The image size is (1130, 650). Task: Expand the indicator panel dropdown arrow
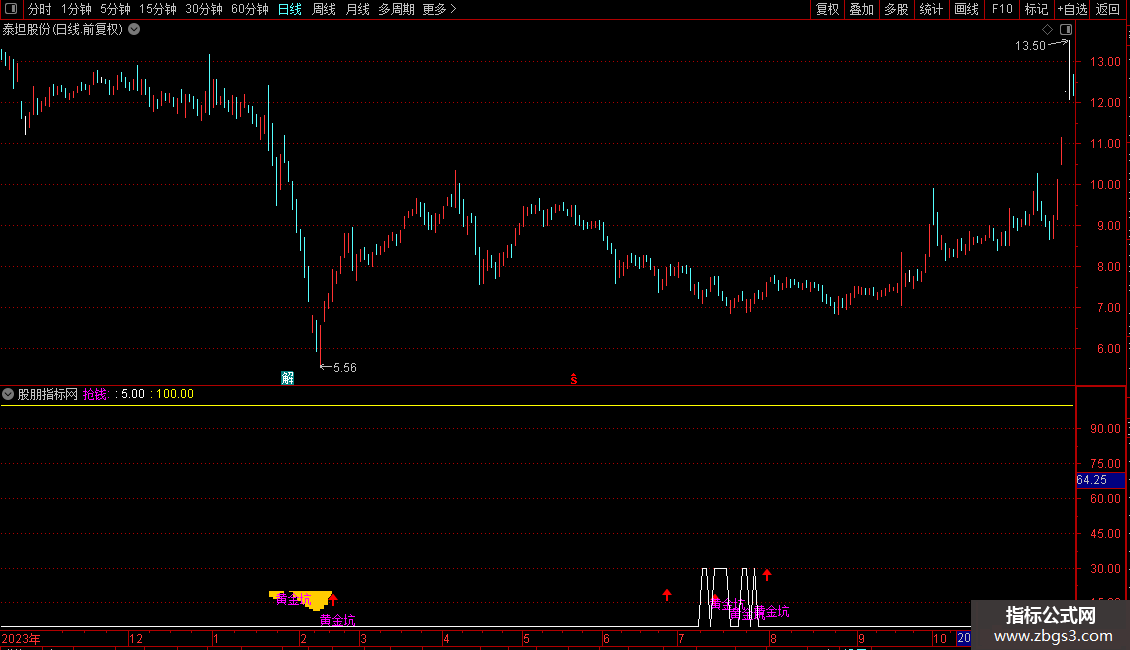point(8,394)
